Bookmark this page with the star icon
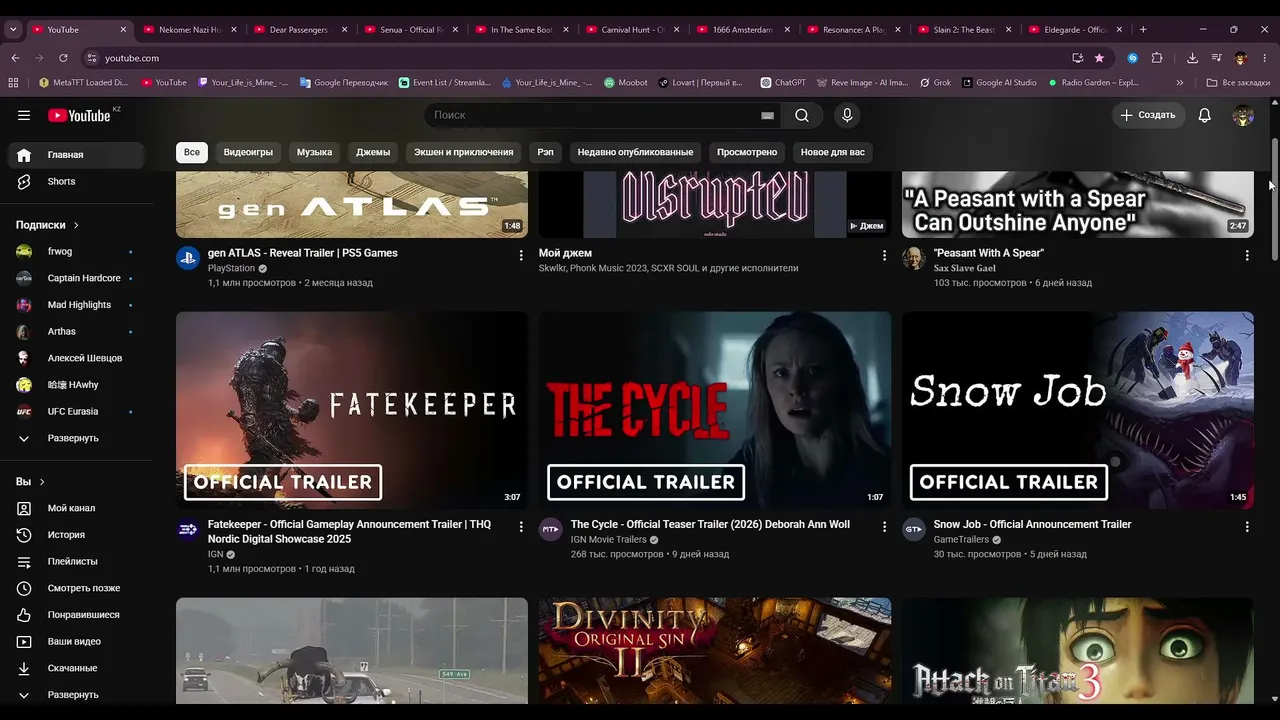The height and width of the screenshot is (720, 1280). coord(1099,58)
